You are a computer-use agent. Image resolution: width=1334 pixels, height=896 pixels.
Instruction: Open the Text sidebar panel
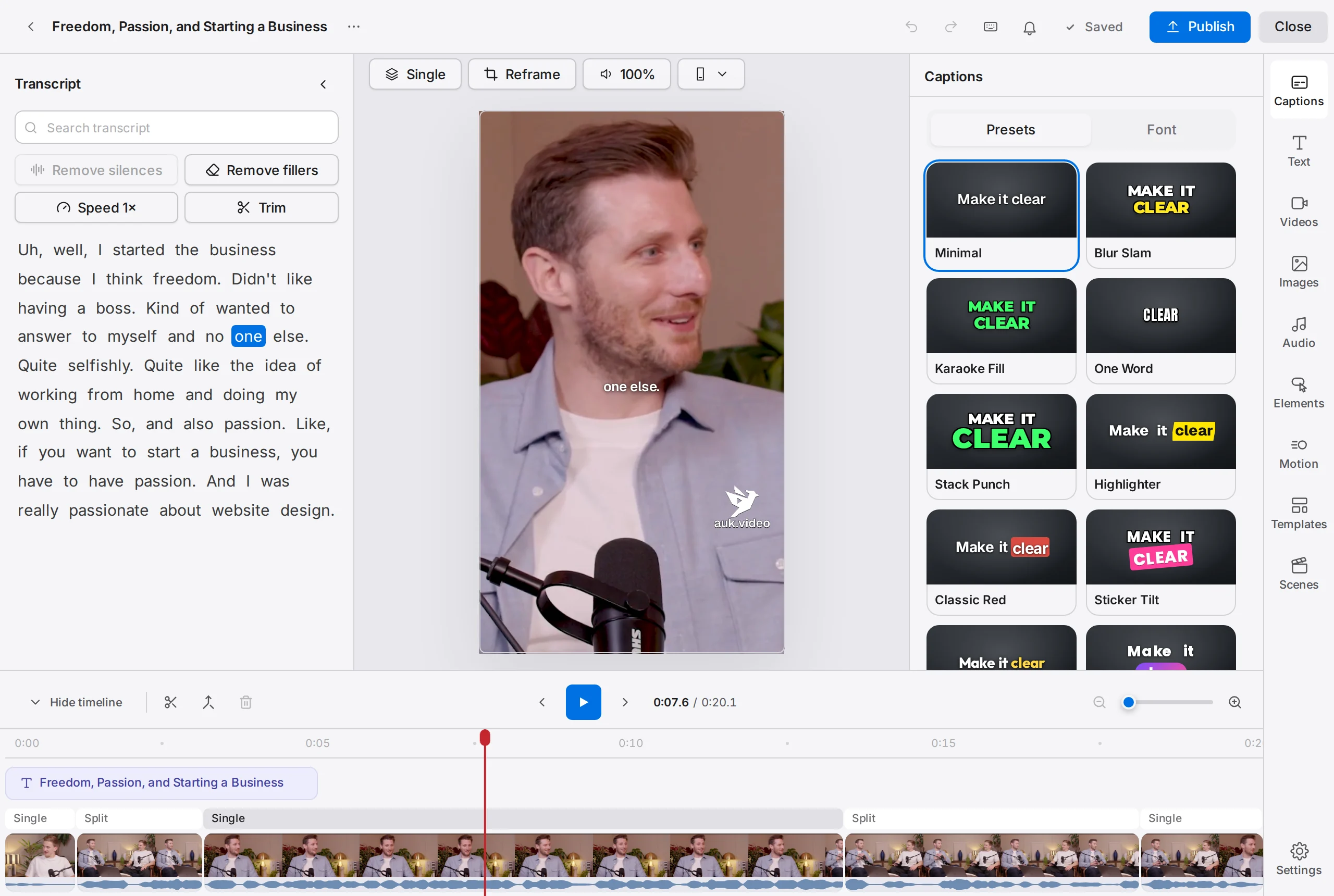[1298, 151]
